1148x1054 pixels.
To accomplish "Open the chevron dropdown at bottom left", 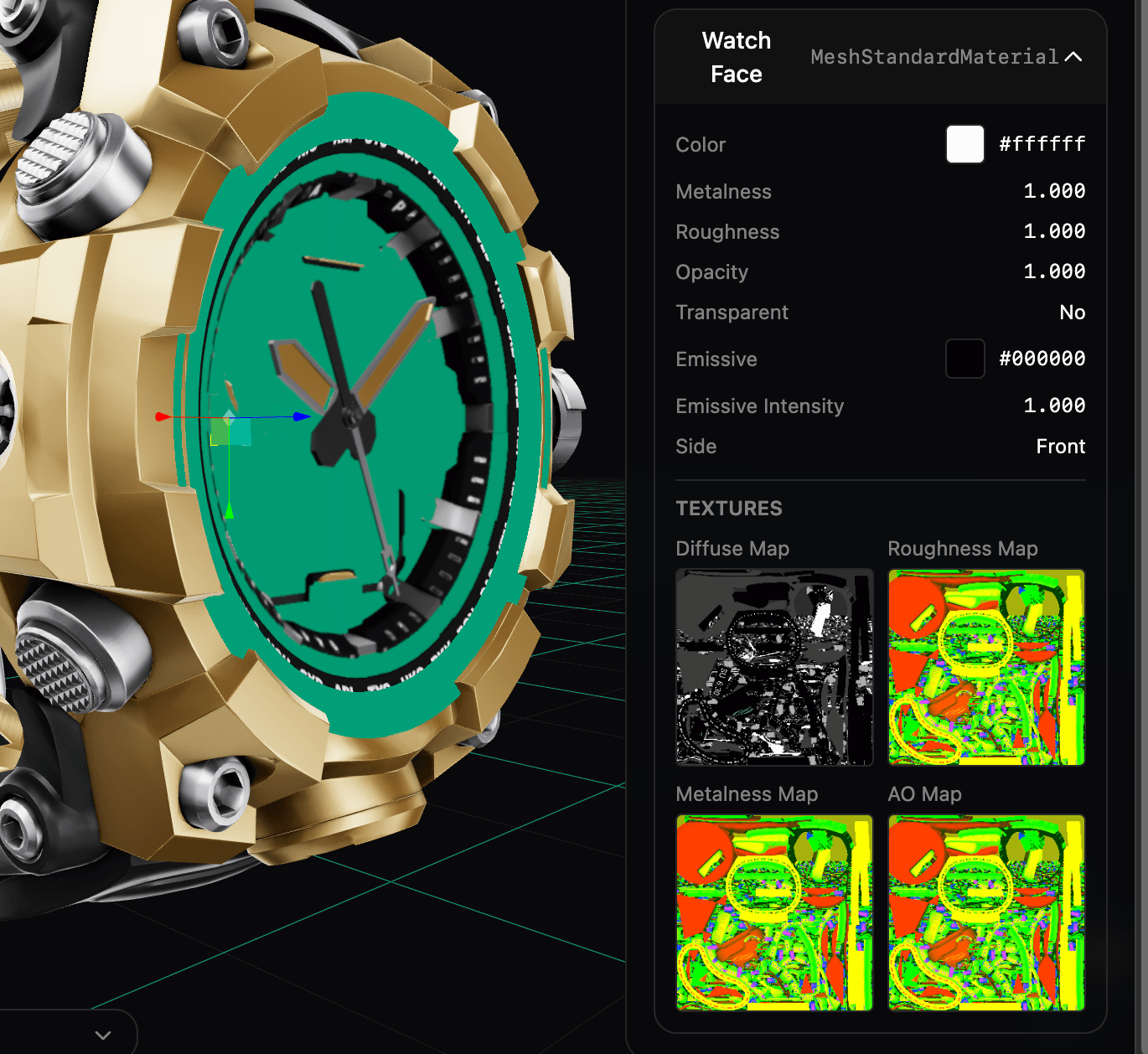I will pos(103,1035).
